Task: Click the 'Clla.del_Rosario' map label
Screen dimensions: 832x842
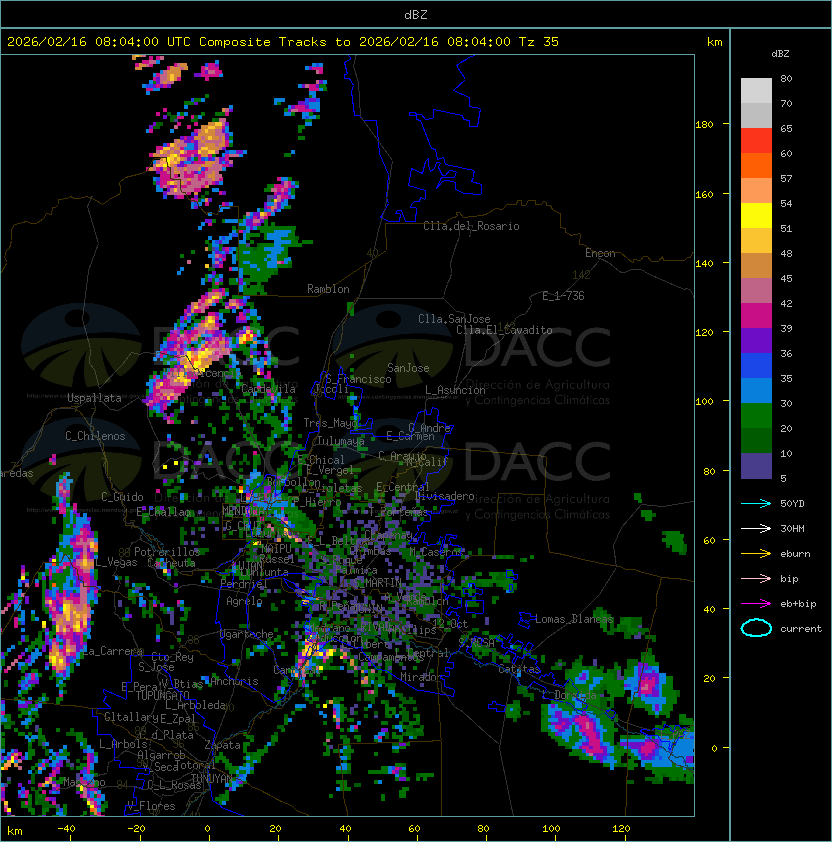Action: click(471, 226)
